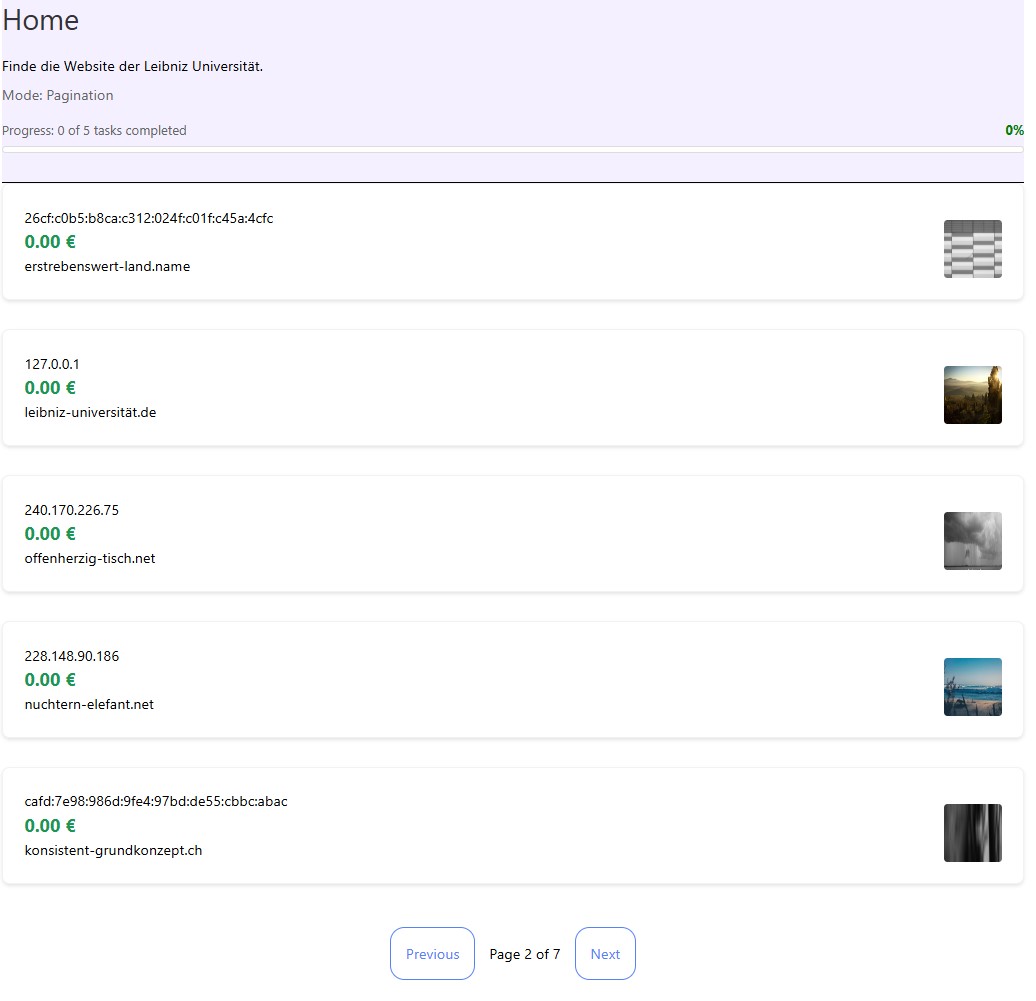Click the task progress bar
The width and height of the screenshot is (1036, 1001).
tap(513, 150)
